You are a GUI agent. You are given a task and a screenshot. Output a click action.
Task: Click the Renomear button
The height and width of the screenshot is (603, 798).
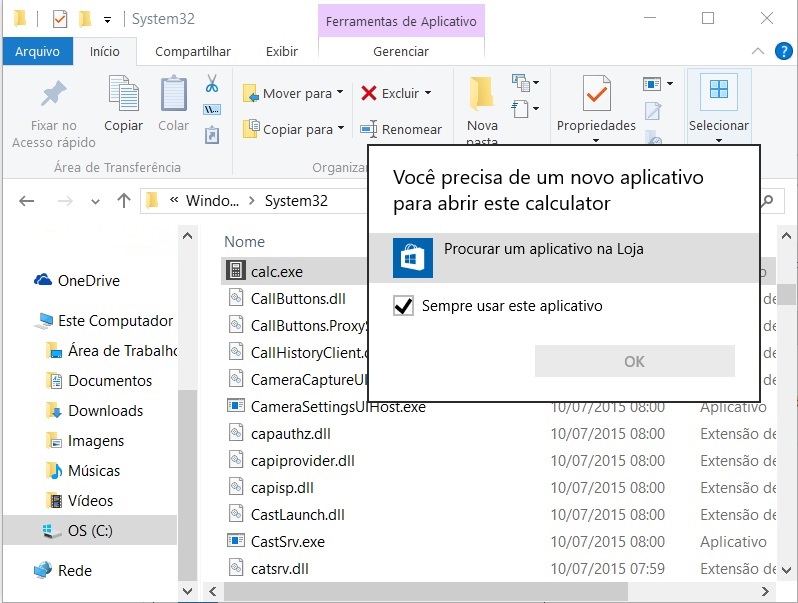coord(401,129)
